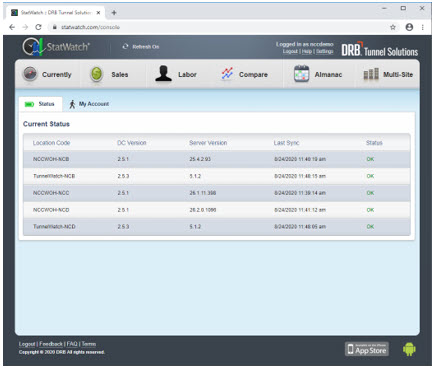
Task: Open the Currently gauge section
Action: [x=47, y=74]
